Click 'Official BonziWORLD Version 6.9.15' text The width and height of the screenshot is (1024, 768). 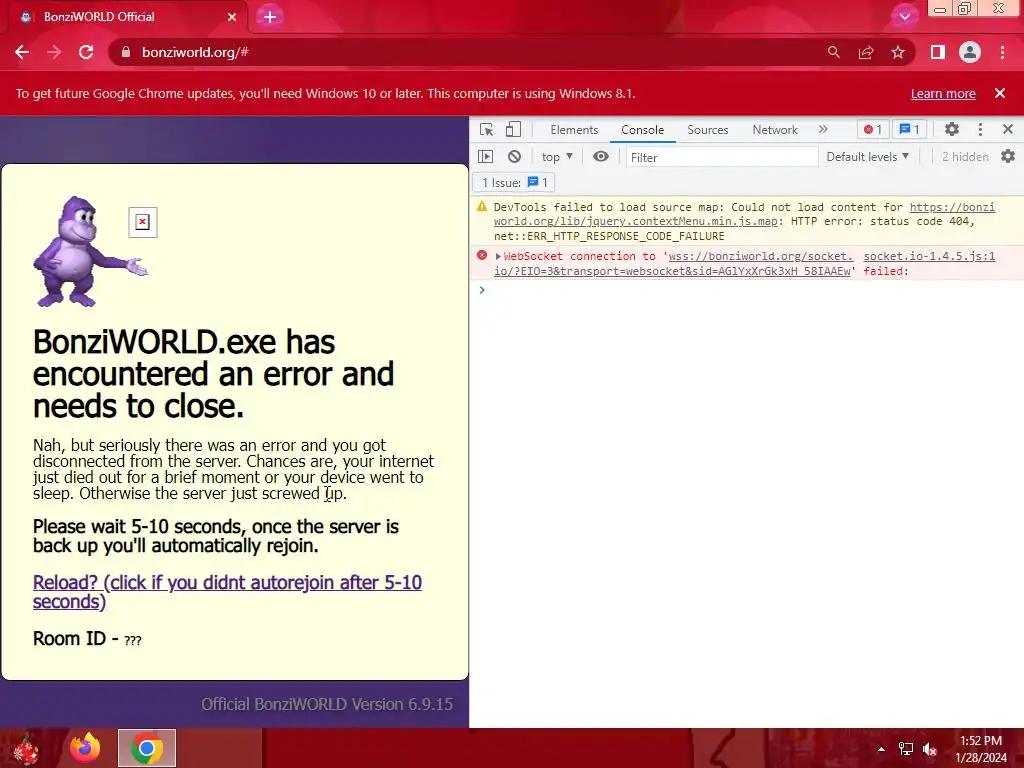pyautogui.click(x=327, y=704)
